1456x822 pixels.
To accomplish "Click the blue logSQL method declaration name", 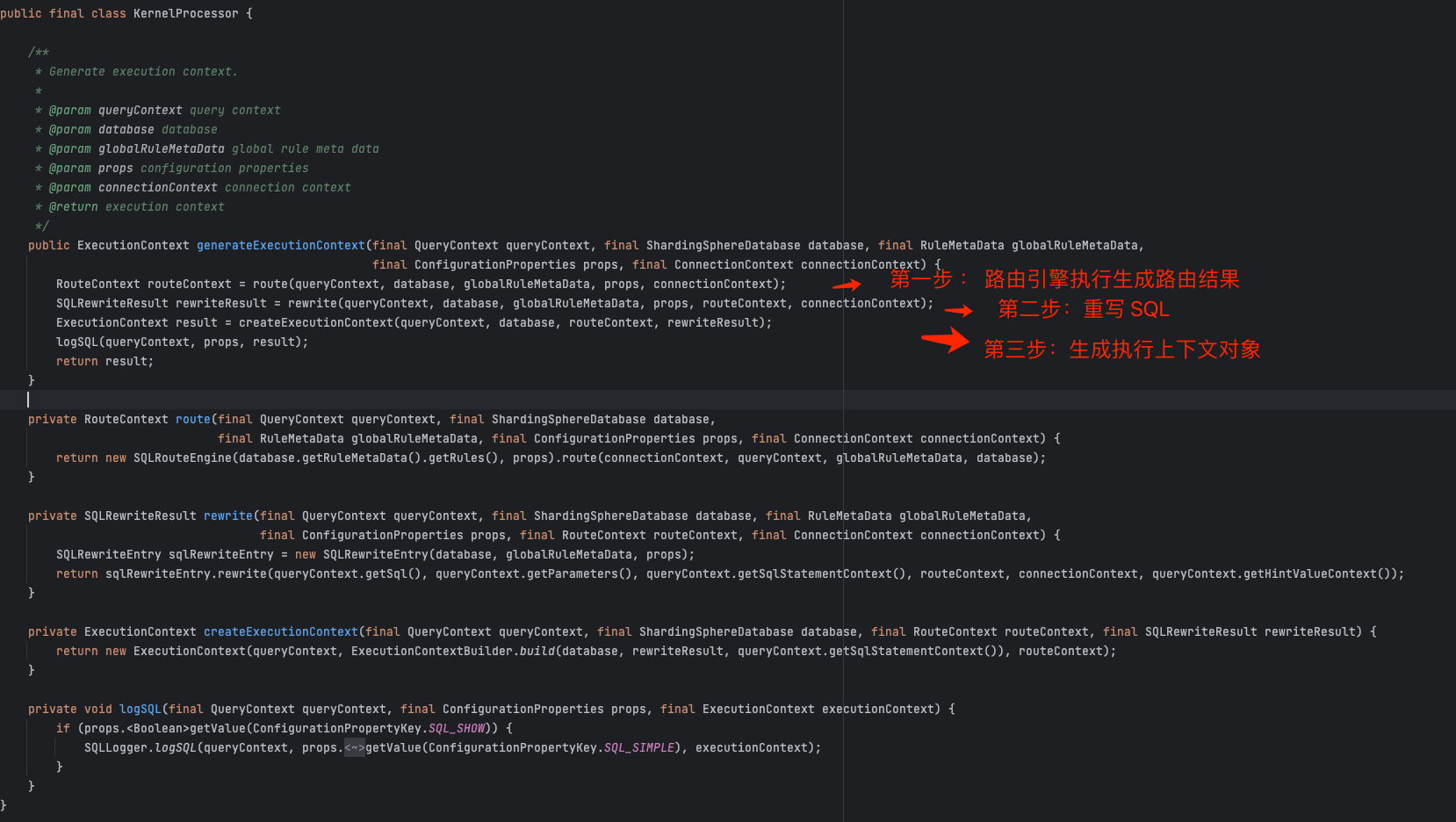I will tap(141, 710).
